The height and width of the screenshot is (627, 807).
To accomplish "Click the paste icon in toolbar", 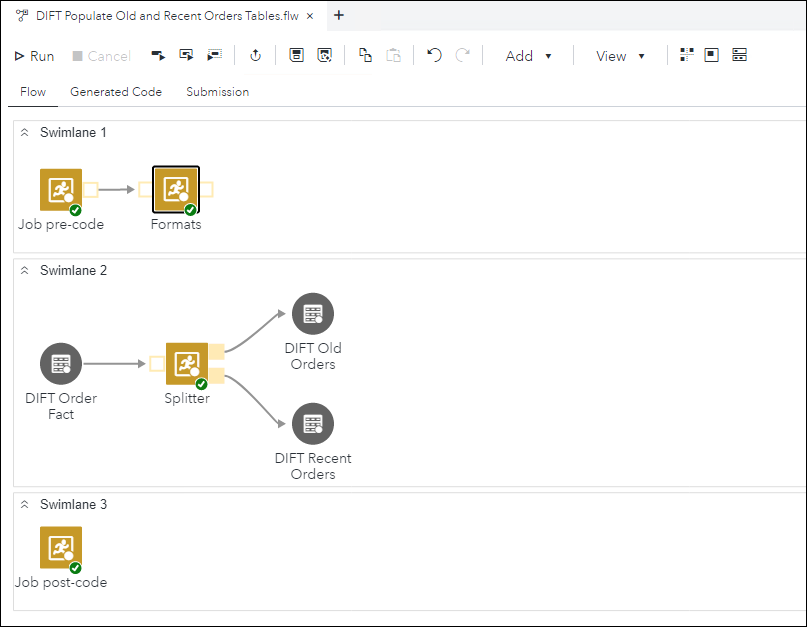I will coord(394,55).
